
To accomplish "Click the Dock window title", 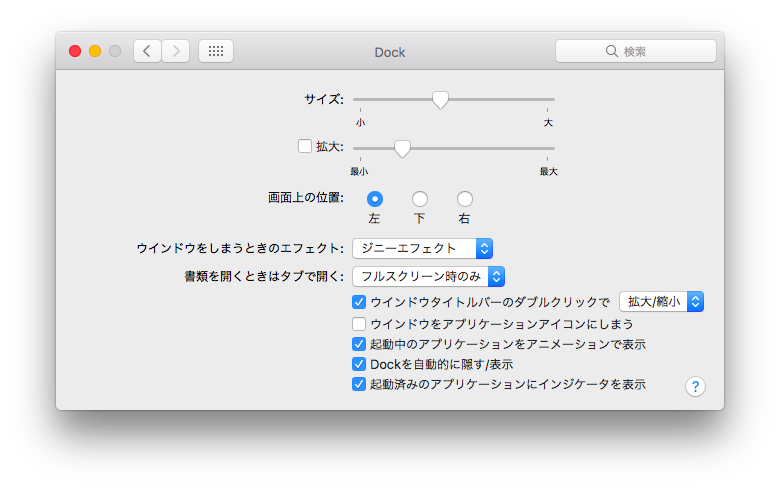I will (x=390, y=52).
